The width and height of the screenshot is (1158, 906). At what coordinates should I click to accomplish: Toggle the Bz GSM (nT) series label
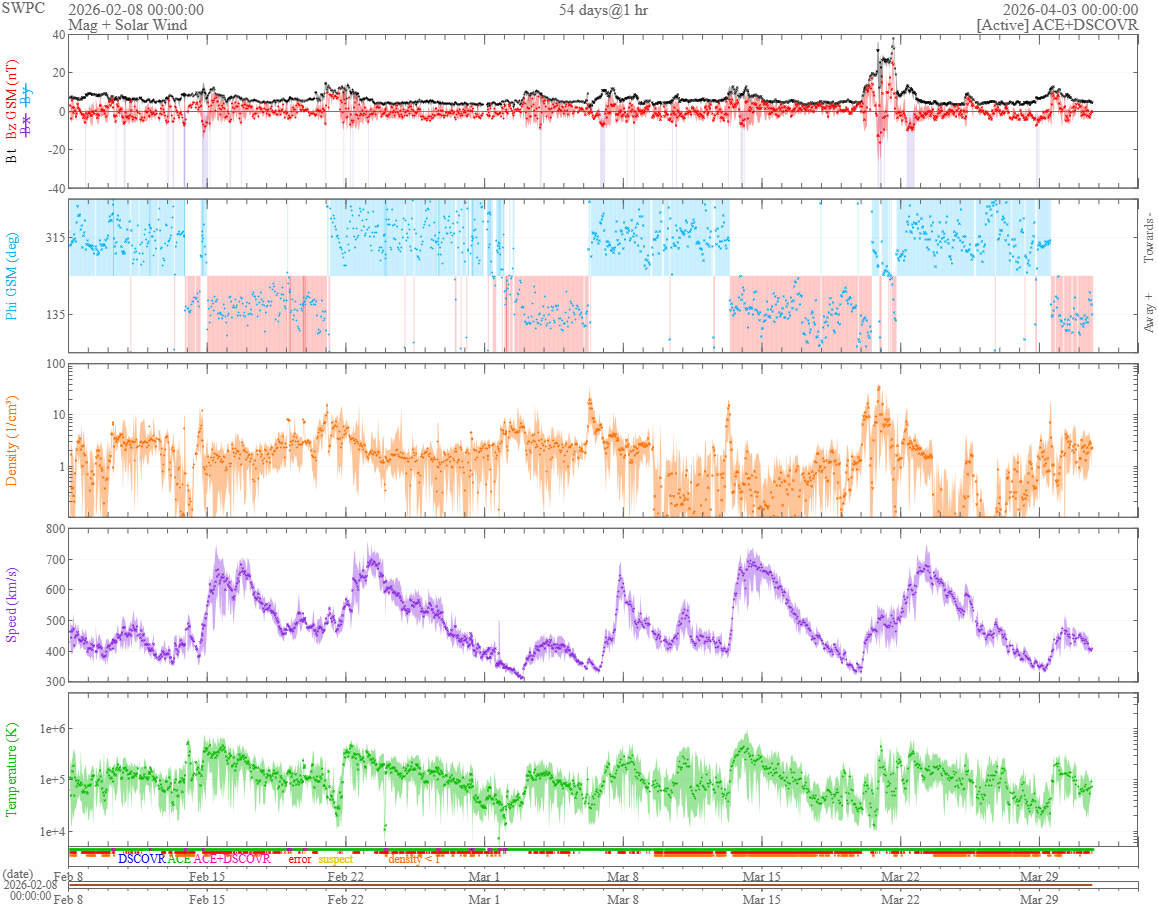[x=11, y=100]
